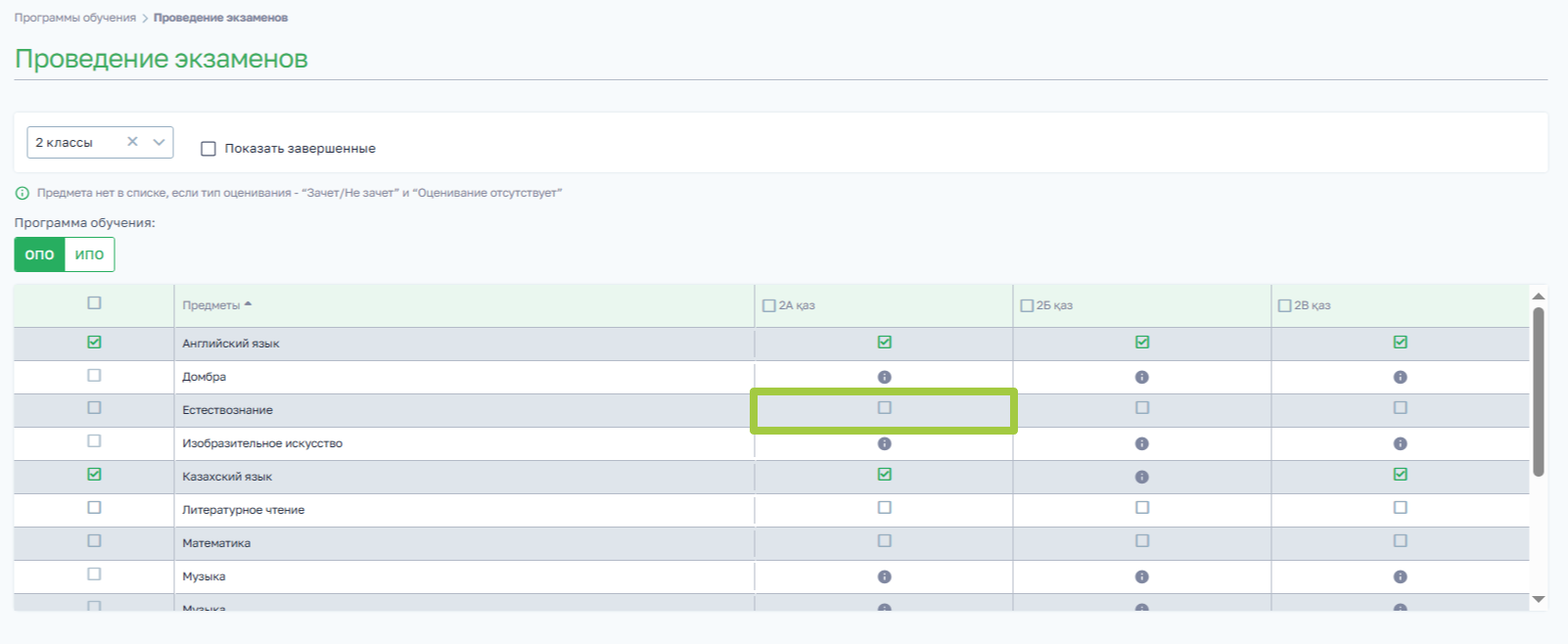Image resolution: width=1568 pixels, height=644 pixels.
Task: Click info icon for Изобразительное искусство in 2Б каз
Action: 1141,443
